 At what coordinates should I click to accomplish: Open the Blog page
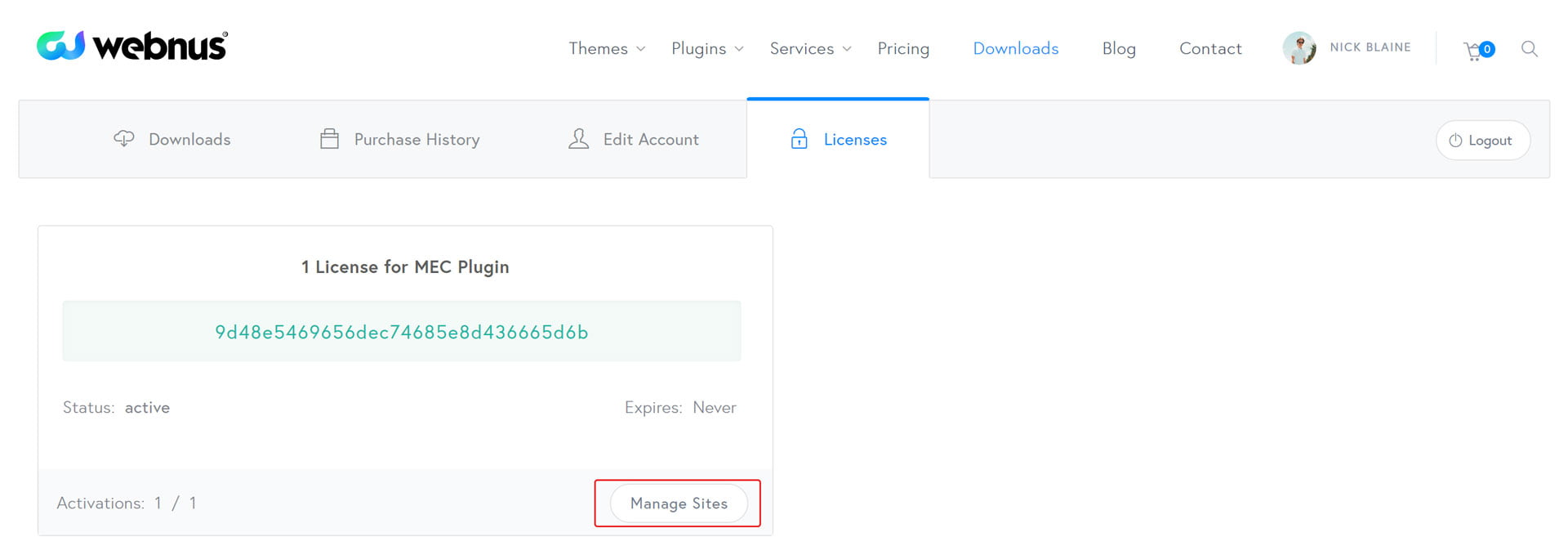click(x=1119, y=49)
